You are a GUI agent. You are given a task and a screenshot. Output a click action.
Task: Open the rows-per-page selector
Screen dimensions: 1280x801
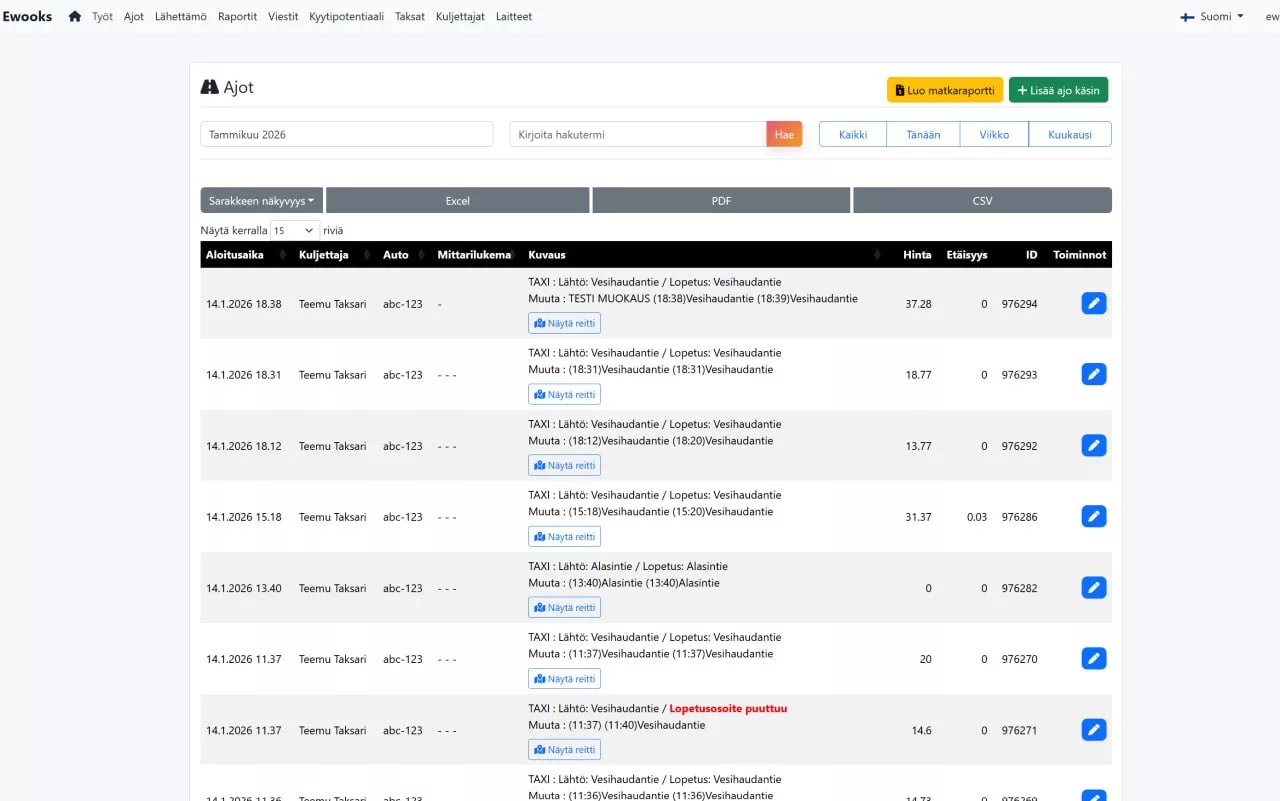(x=295, y=230)
